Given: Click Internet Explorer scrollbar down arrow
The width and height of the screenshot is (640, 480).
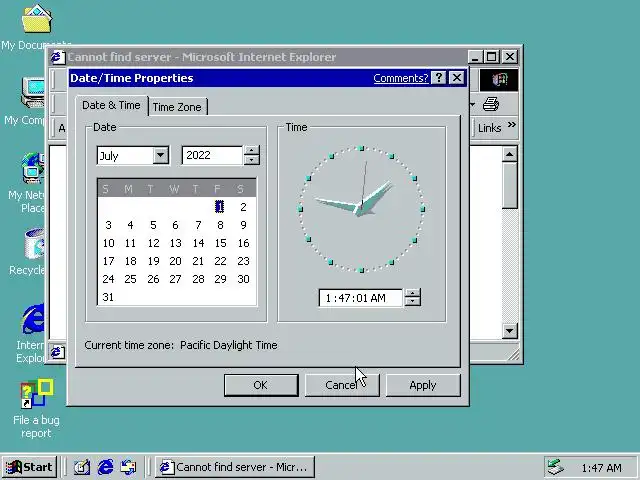Looking at the screenshot, I should point(509,331).
